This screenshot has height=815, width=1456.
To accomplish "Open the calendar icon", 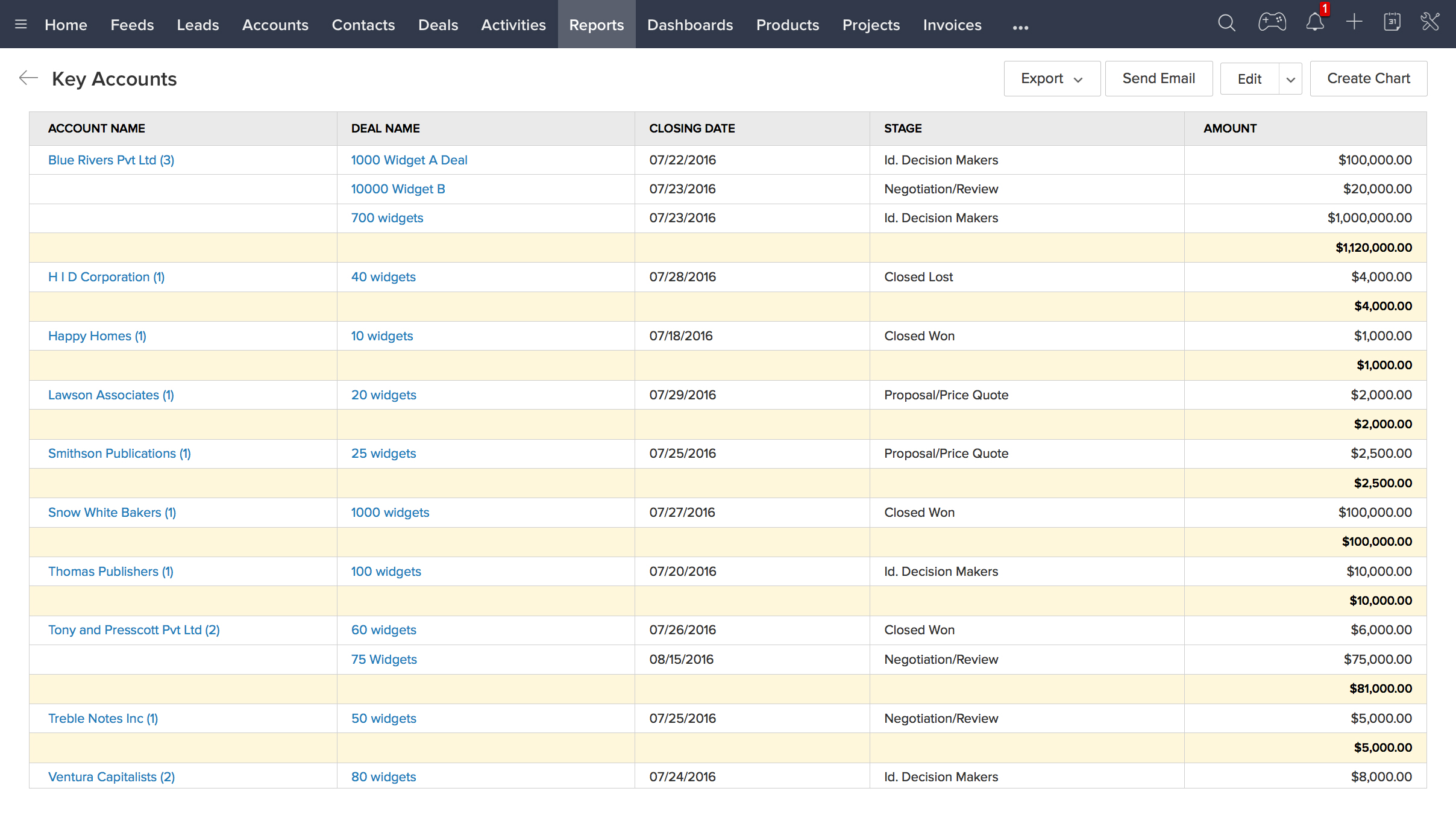I will pos(1392,22).
